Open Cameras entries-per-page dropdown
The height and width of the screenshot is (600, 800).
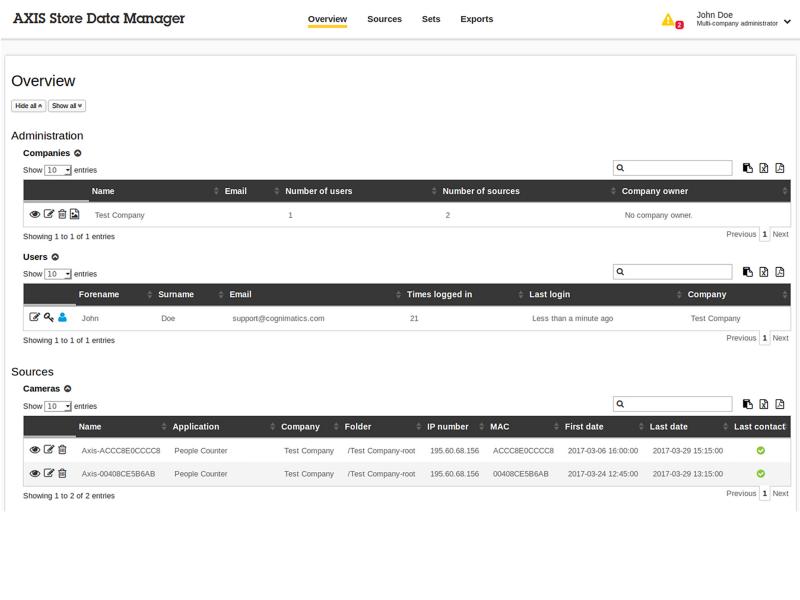point(58,406)
